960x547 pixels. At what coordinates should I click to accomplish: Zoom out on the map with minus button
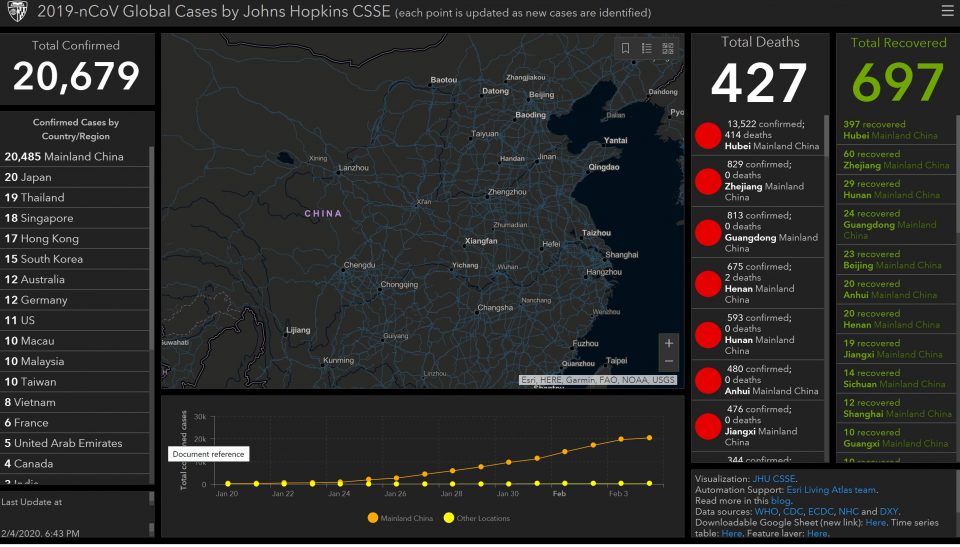(669, 361)
